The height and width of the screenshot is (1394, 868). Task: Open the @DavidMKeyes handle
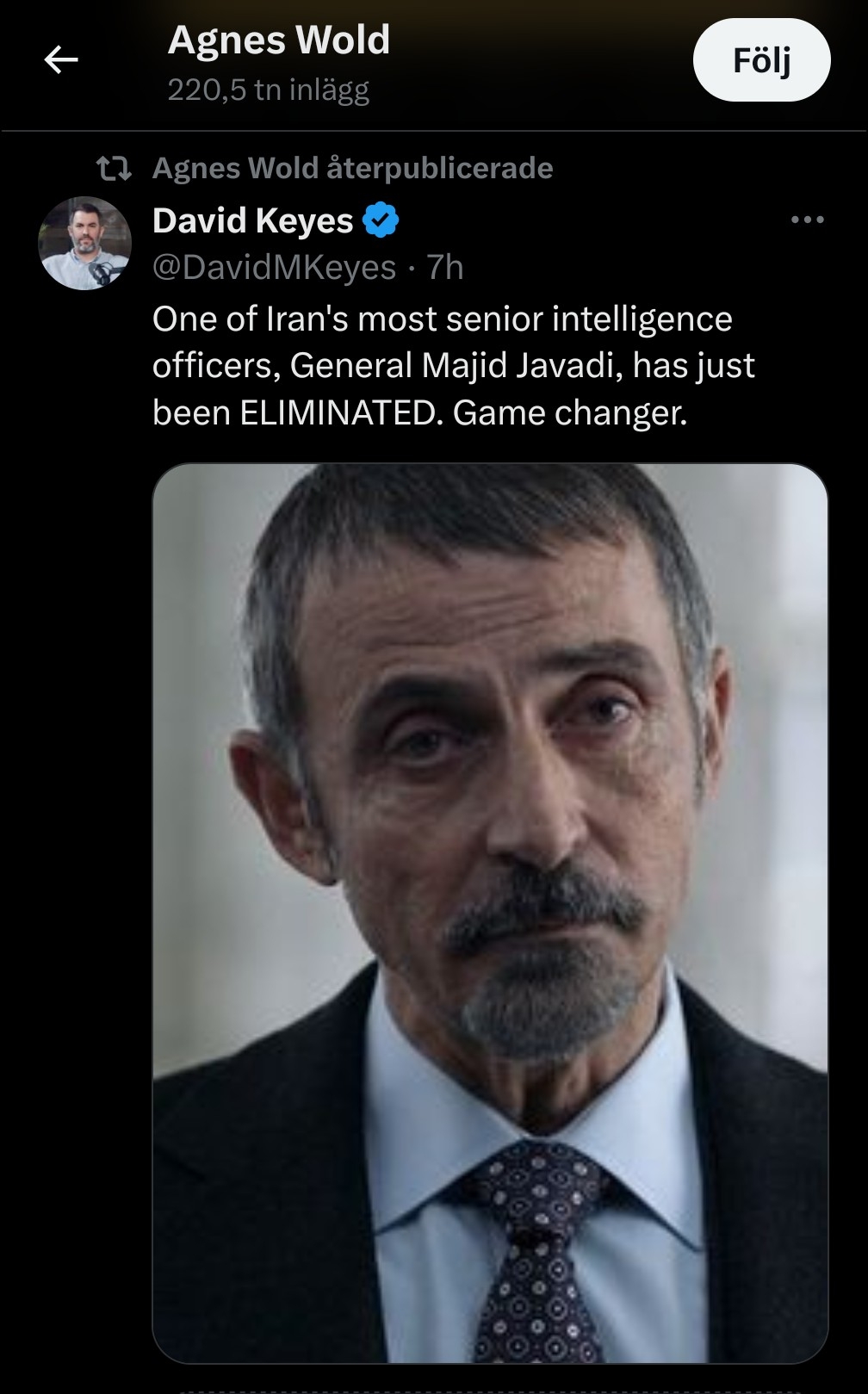pos(274,268)
